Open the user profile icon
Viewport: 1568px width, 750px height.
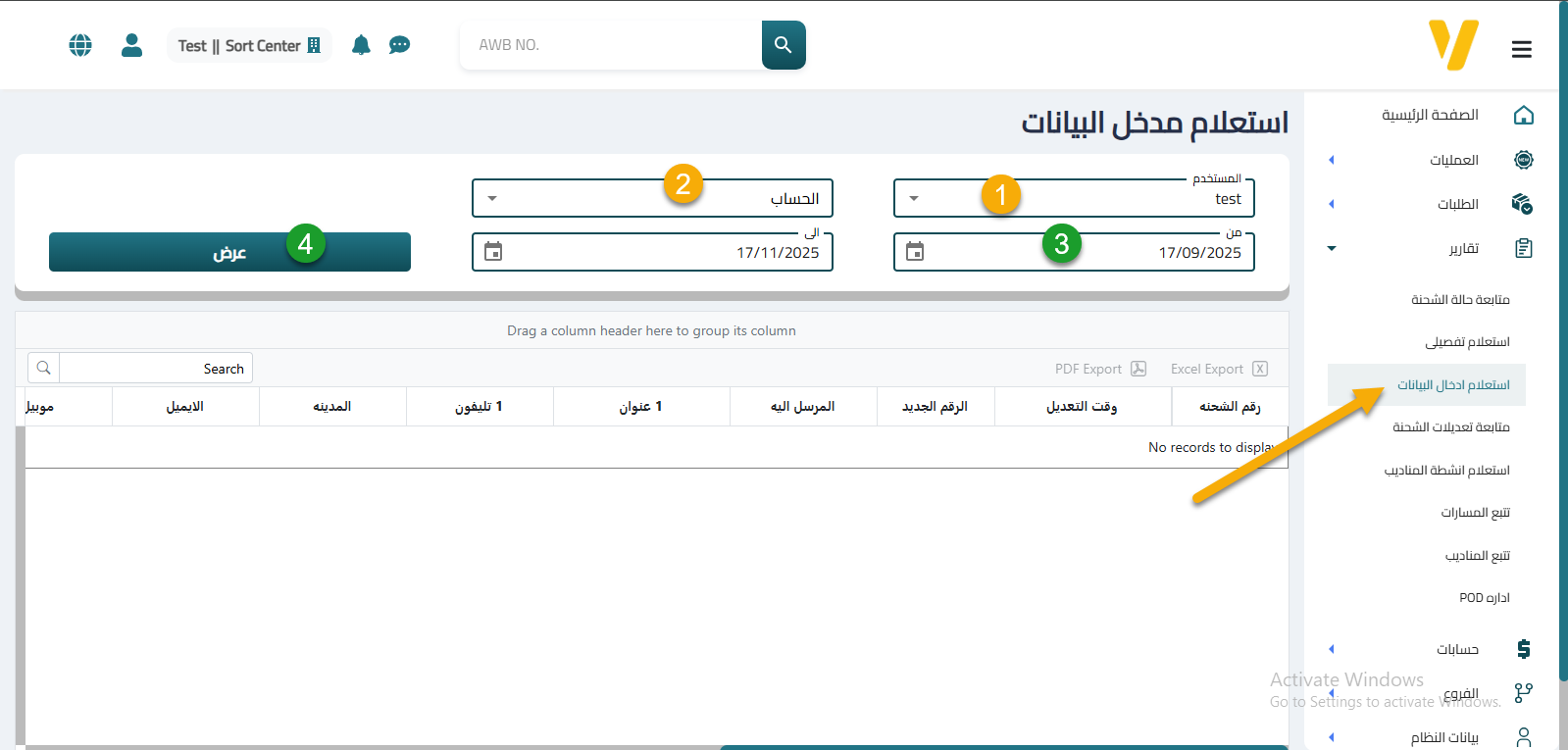click(131, 45)
